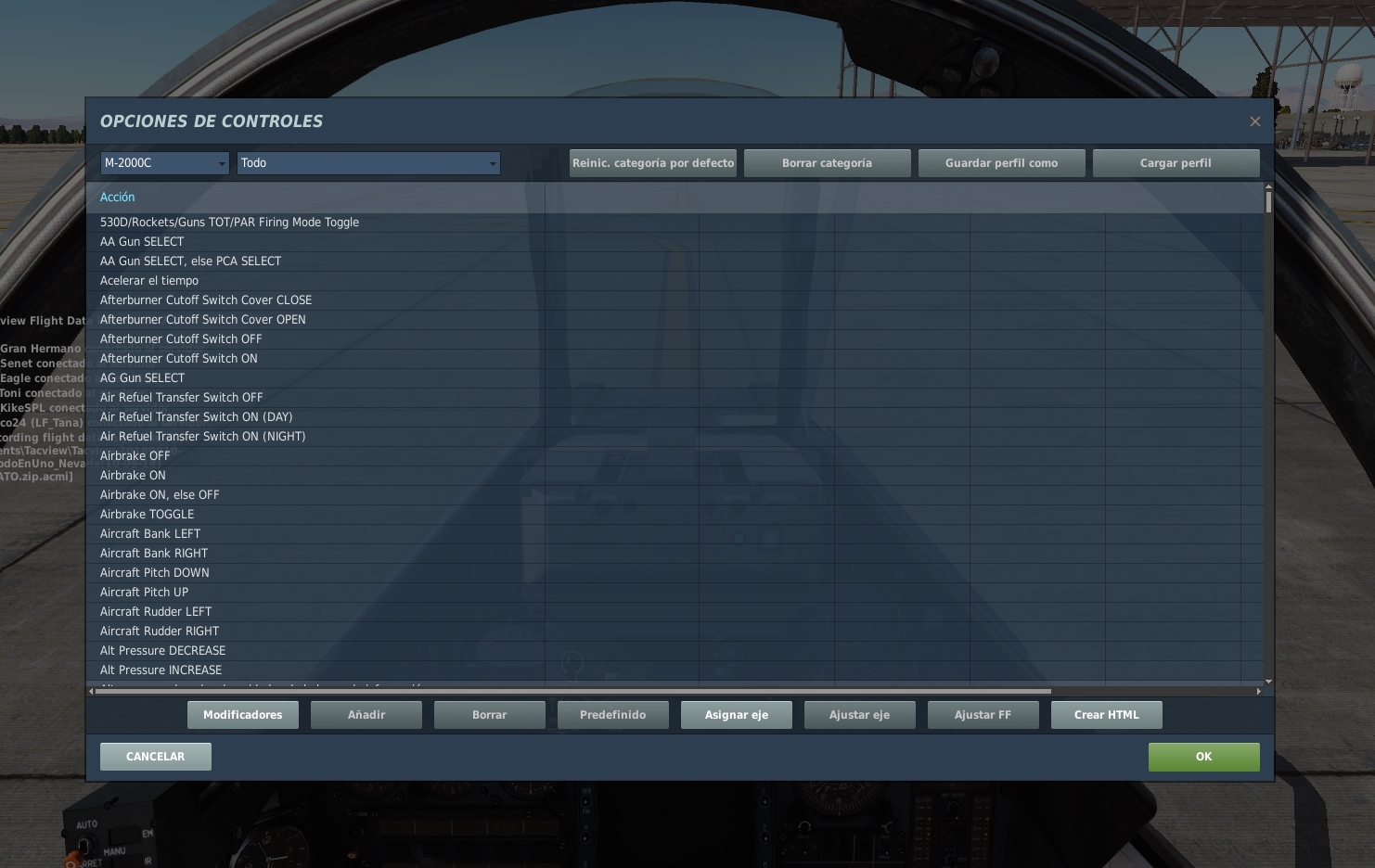The width and height of the screenshot is (1375, 868).
Task: Click Guardar perfil como button
Action: [x=1002, y=163]
